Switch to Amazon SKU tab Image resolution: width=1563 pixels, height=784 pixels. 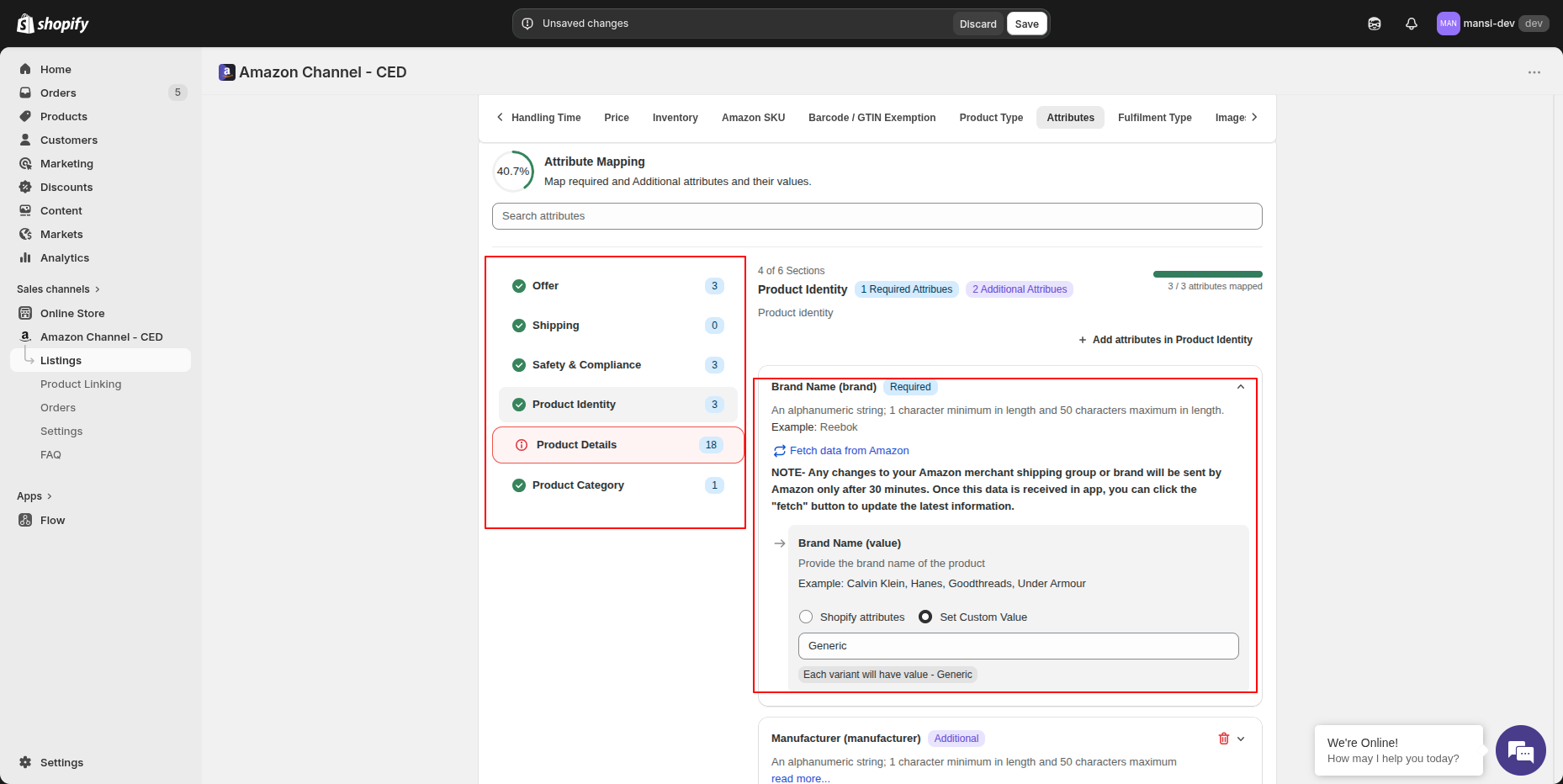coord(753,118)
